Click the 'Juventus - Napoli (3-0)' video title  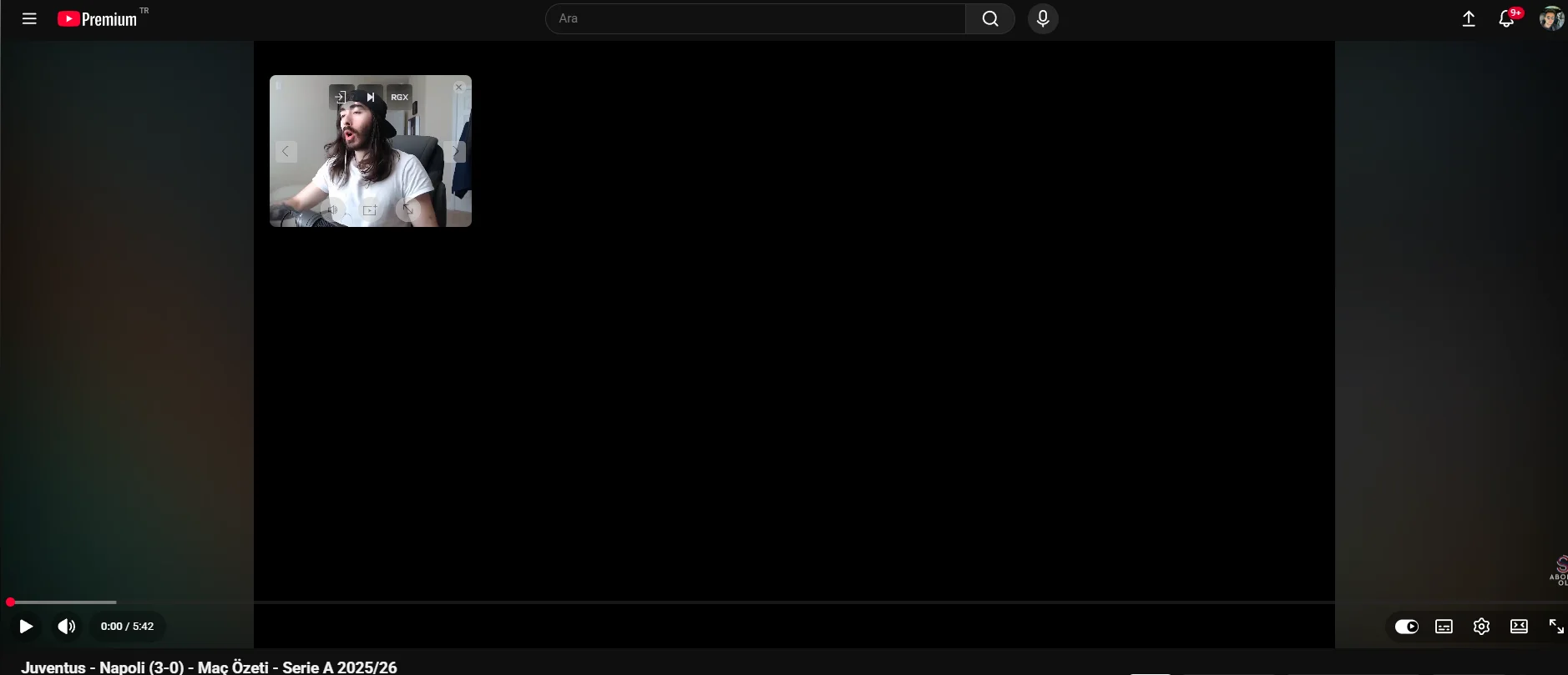210,667
